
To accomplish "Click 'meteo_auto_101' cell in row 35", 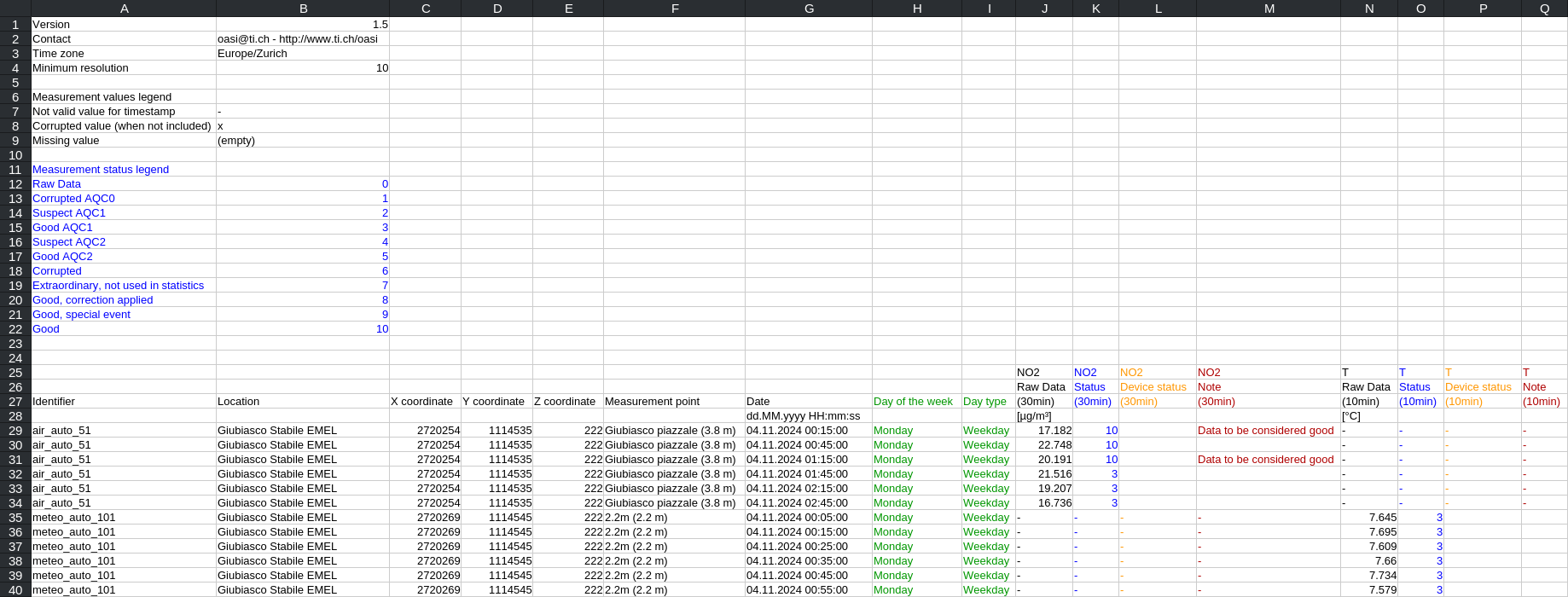I will tap(124, 518).
